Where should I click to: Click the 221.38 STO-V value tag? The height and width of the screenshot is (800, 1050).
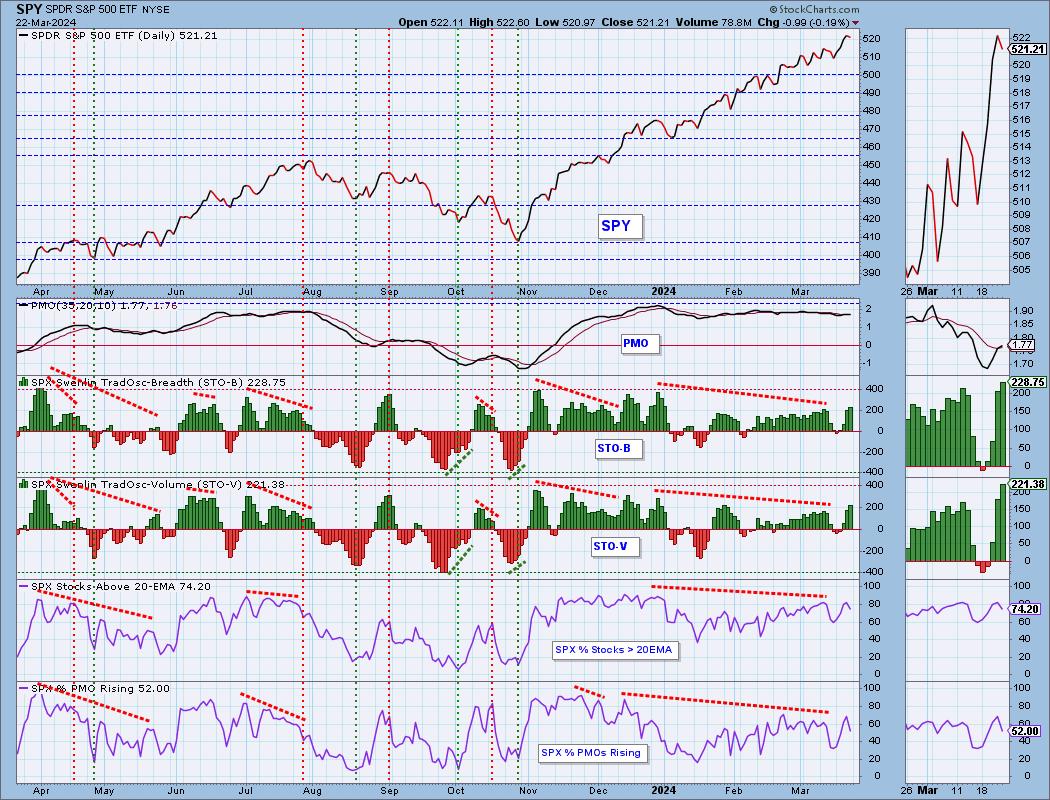[x=1028, y=484]
